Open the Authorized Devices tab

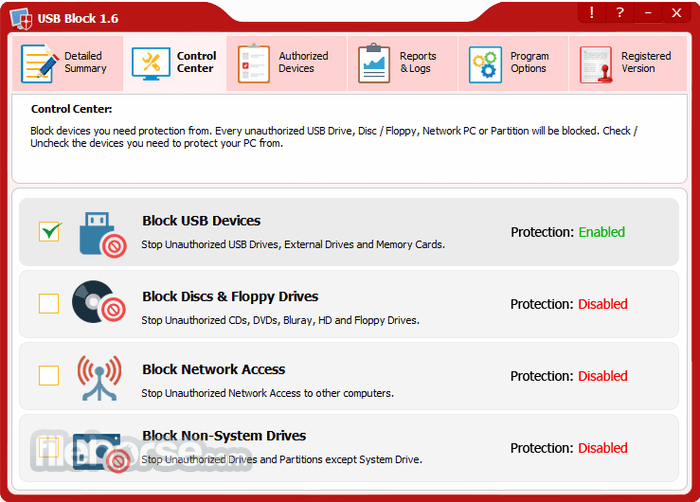[x=287, y=63]
